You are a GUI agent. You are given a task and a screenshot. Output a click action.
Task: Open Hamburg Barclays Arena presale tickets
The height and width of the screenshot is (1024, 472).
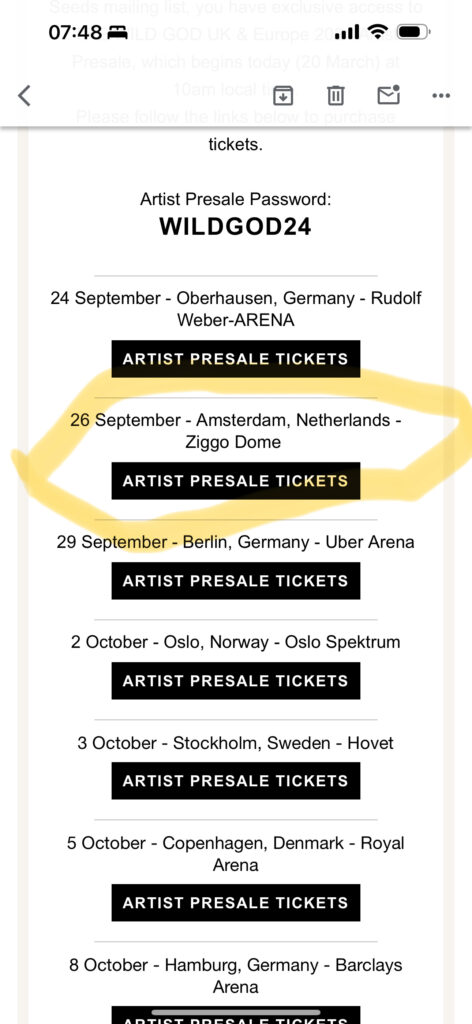click(236, 1015)
